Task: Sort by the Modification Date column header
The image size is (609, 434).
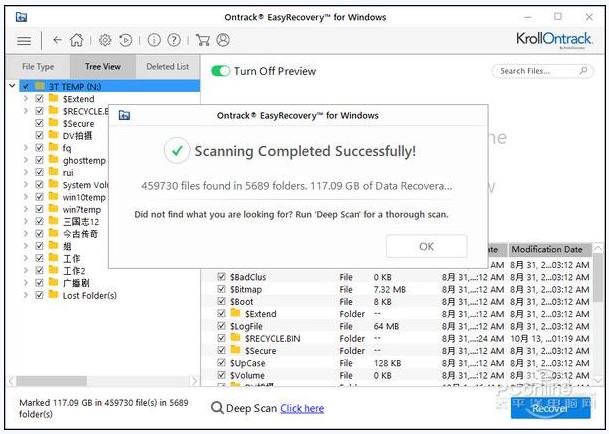Action: pos(550,250)
